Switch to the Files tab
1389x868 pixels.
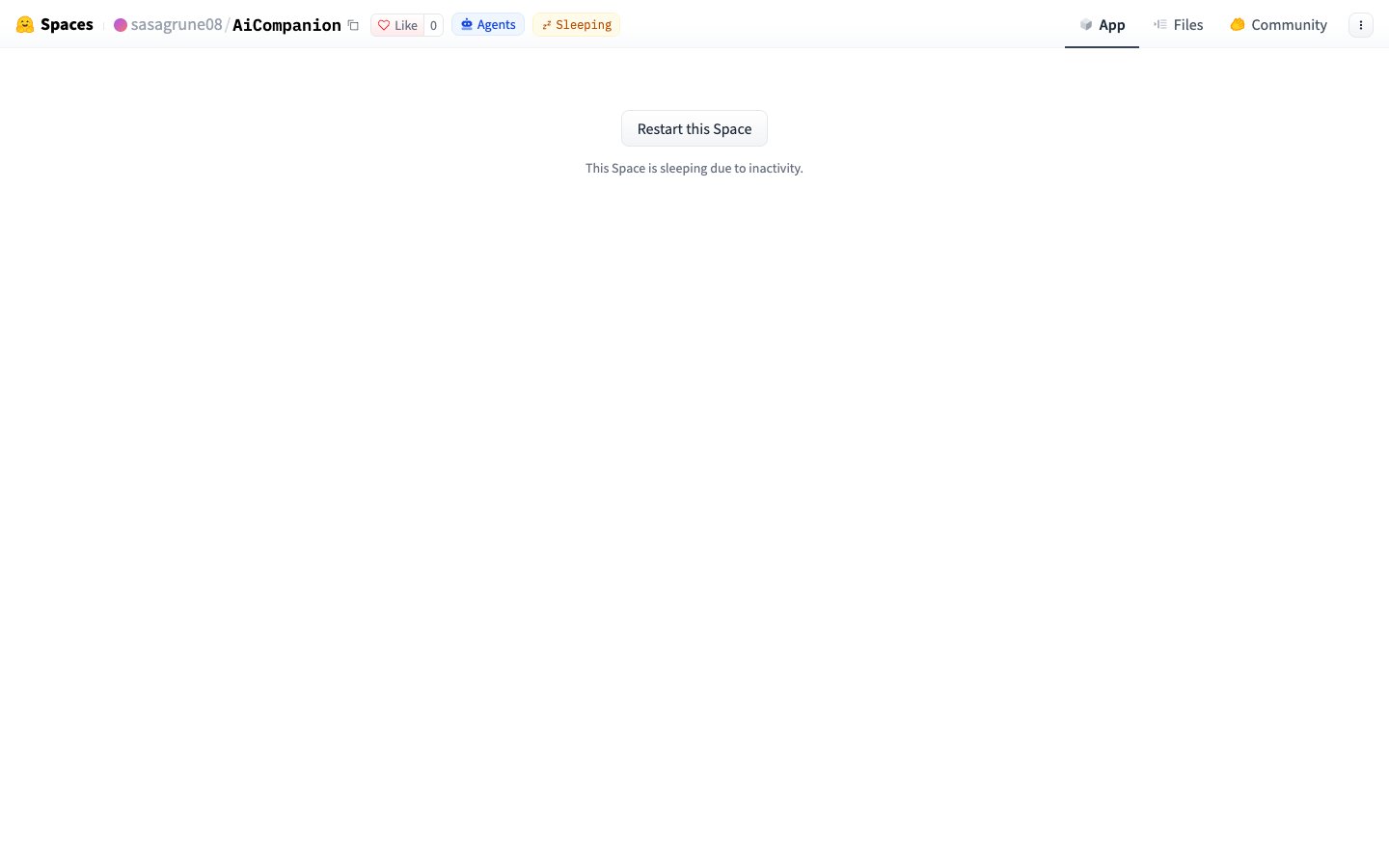[1178, 25]
